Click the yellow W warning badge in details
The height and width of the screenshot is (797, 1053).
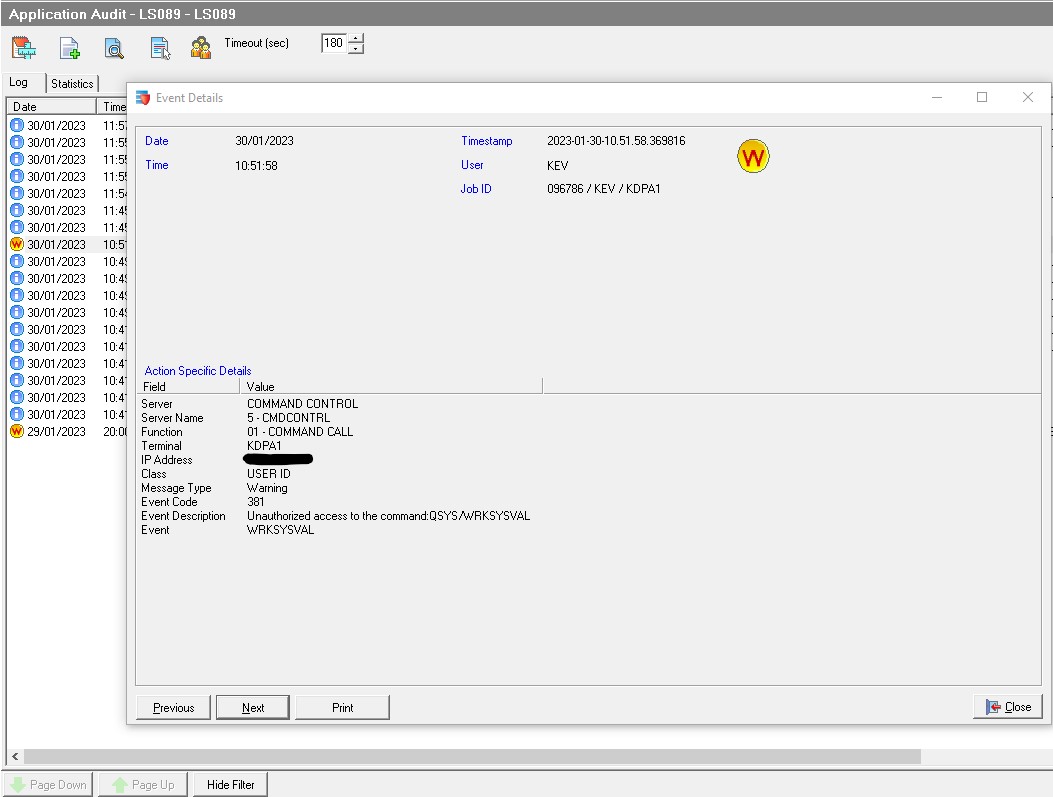pos(753,157)
